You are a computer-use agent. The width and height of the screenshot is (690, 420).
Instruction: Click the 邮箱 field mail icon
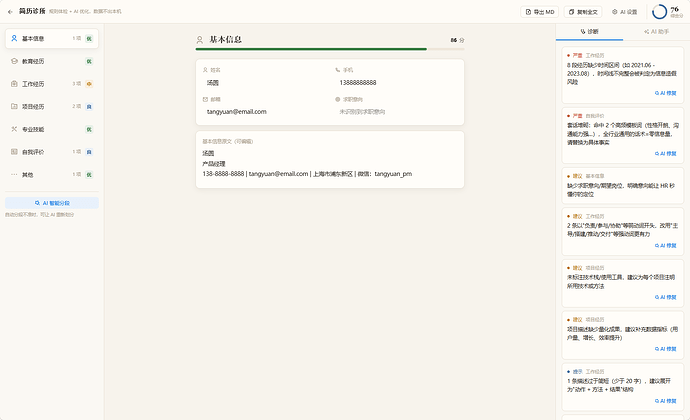coord(205,99)
